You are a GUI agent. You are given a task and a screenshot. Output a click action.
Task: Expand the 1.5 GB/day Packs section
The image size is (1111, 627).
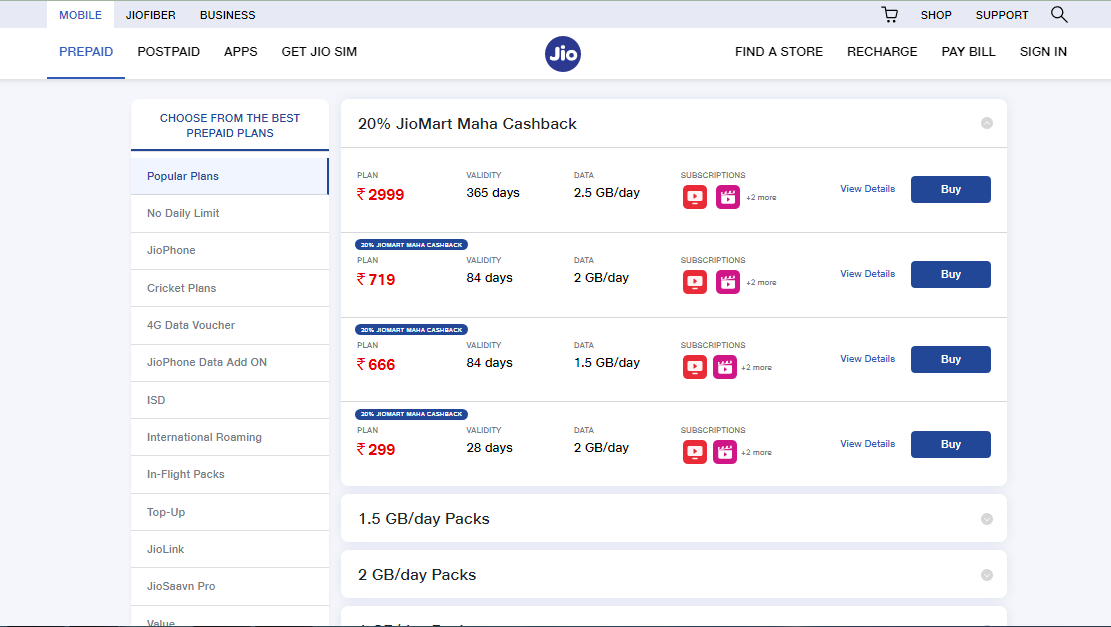(x=986, y=519)
